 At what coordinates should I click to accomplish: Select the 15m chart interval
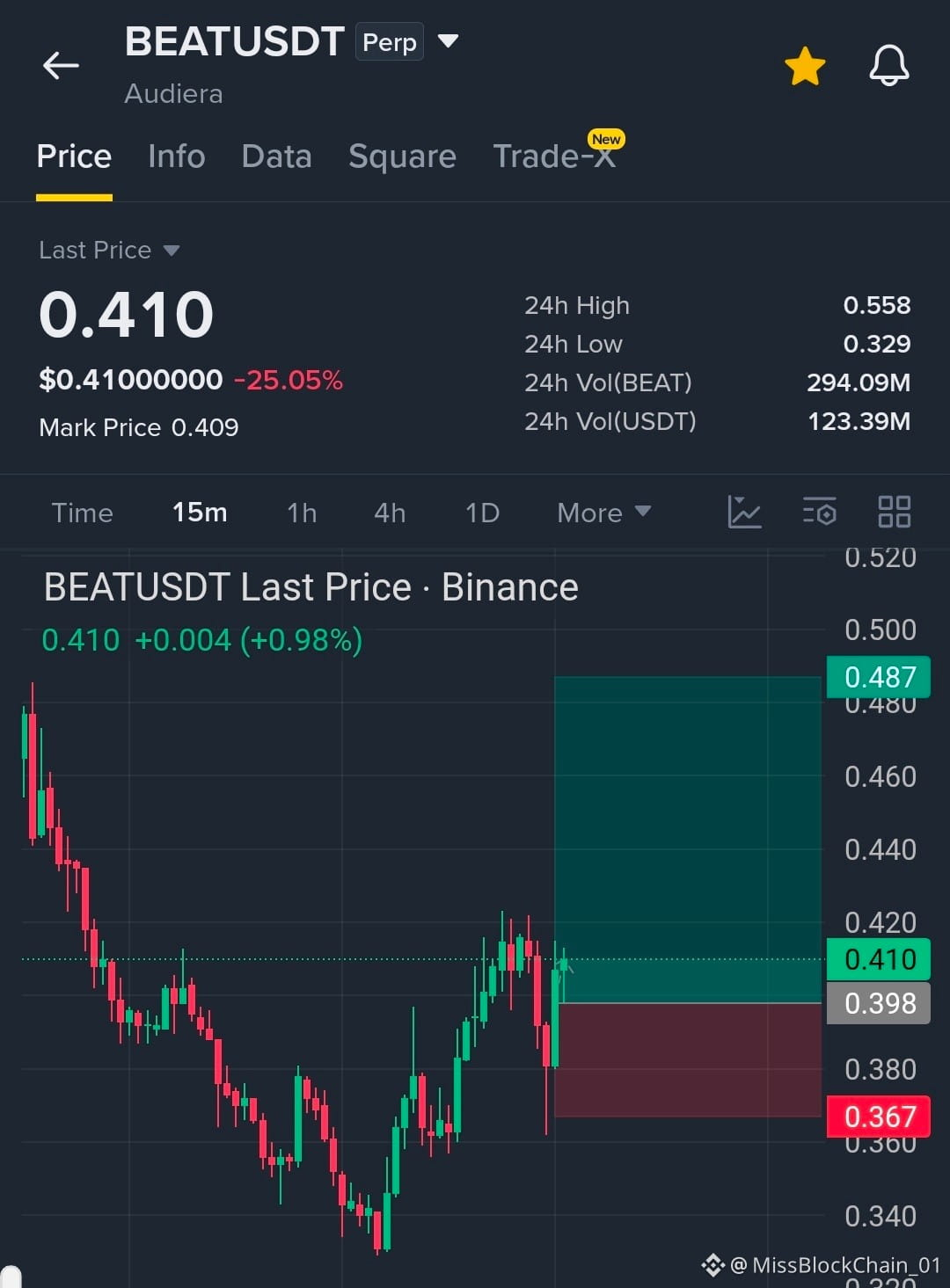[200, 513]
